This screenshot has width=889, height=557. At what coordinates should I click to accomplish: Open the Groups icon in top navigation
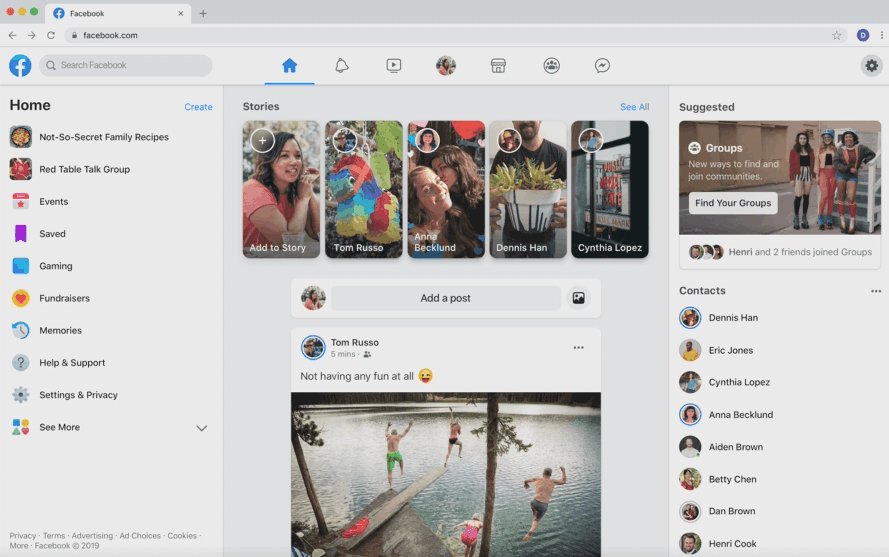(551, 66)
